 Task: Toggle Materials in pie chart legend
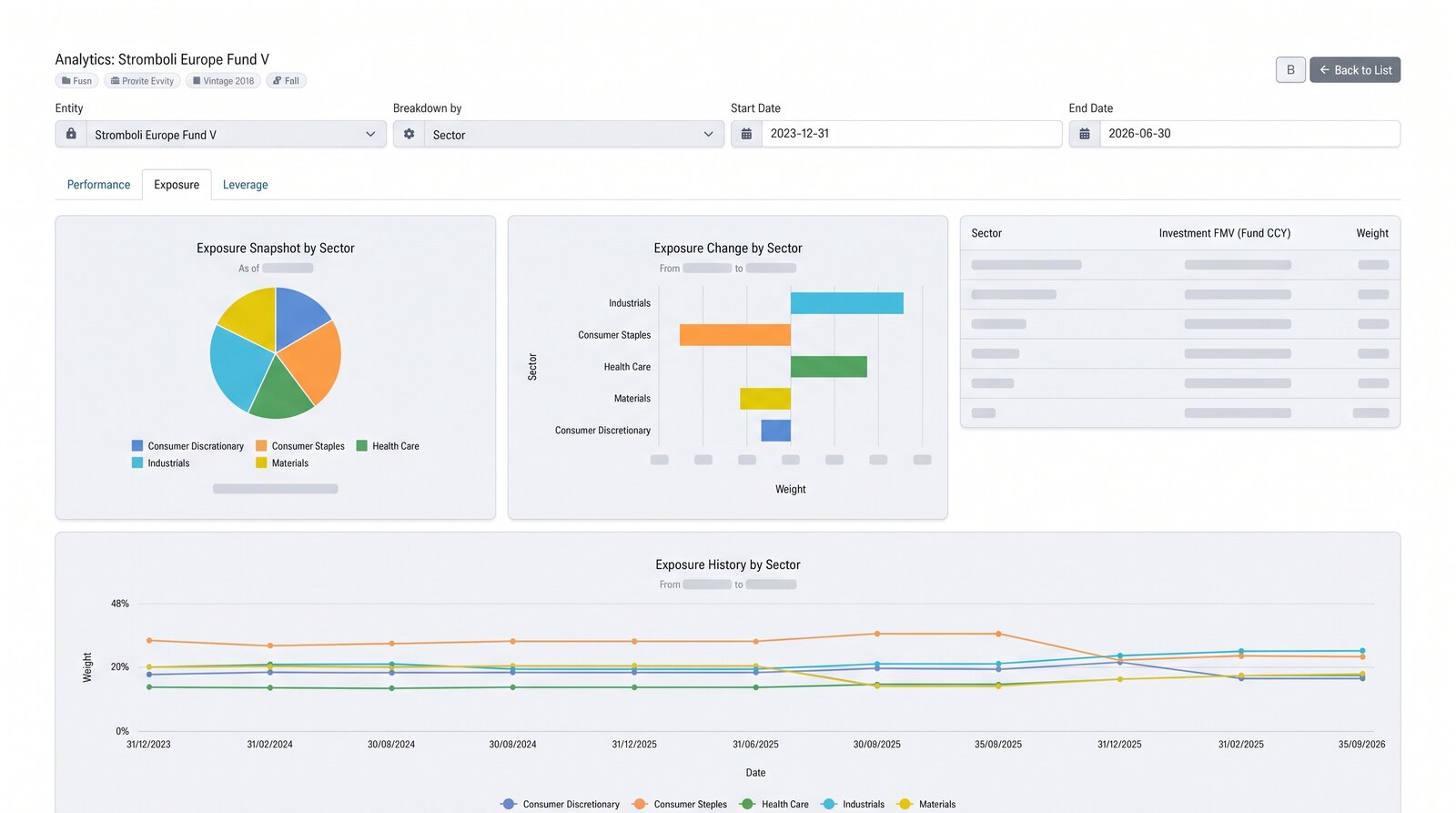(x=282, y=463)
